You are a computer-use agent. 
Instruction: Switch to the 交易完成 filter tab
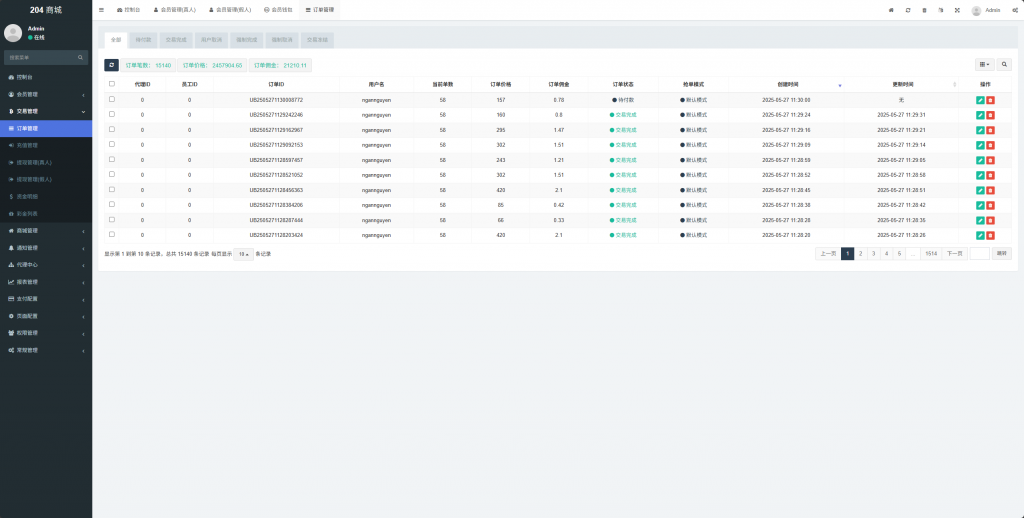click(x=176, y=40)
